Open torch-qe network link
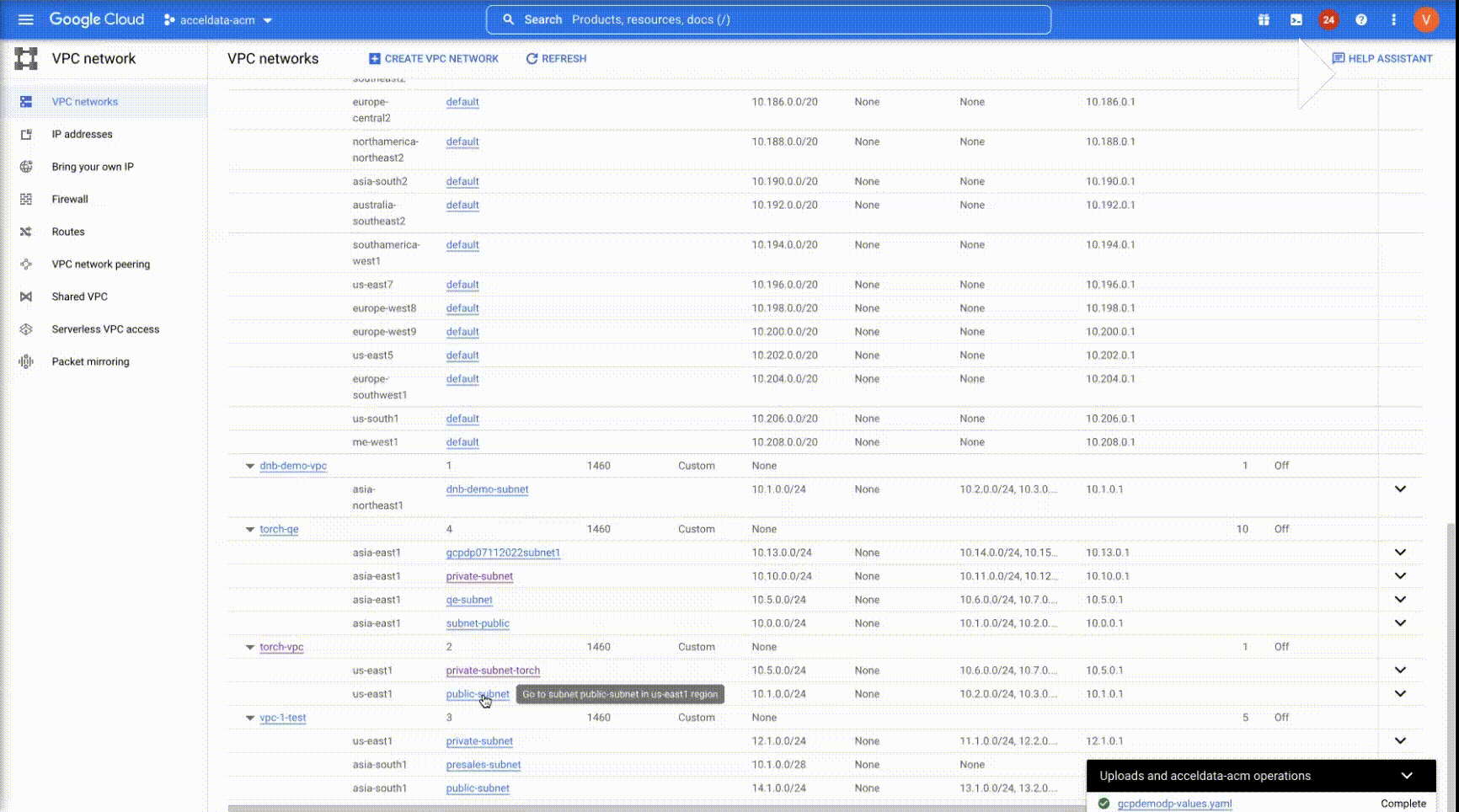Viewport: 1459px width, 812px height. point(279,530)
